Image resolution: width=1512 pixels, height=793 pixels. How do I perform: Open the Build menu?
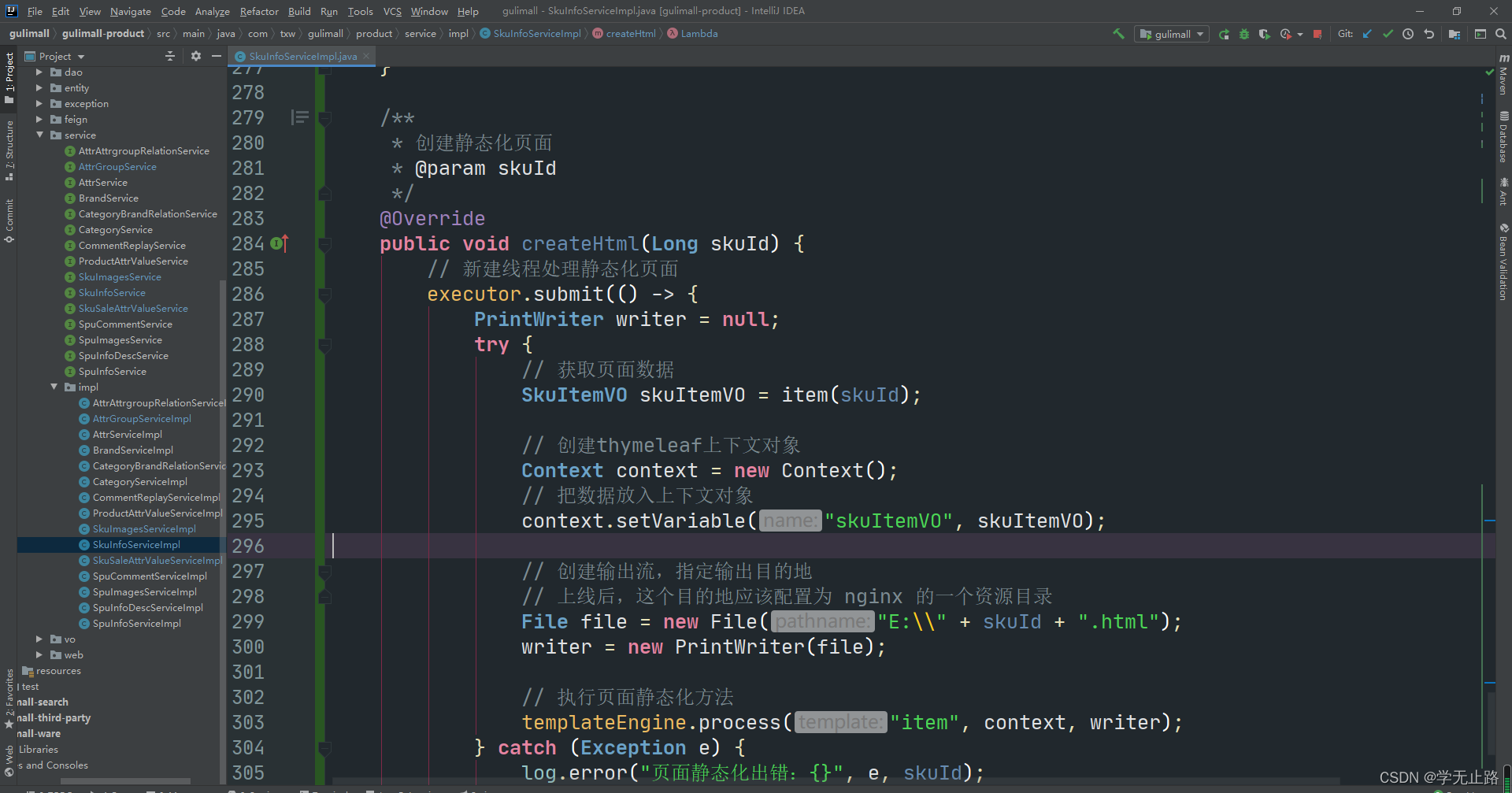299,11
